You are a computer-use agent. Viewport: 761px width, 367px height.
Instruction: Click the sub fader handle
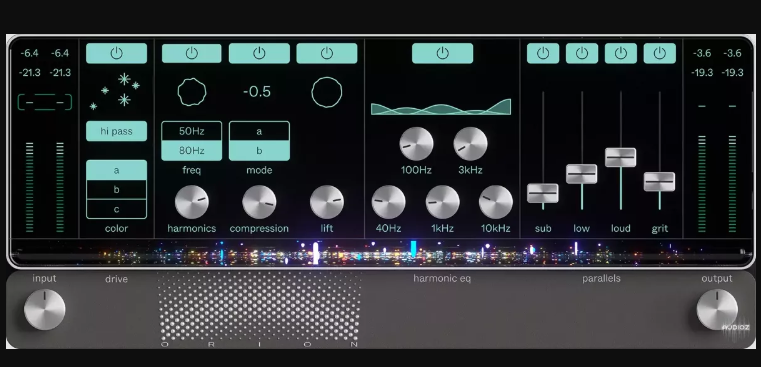[x=543, y=193]
